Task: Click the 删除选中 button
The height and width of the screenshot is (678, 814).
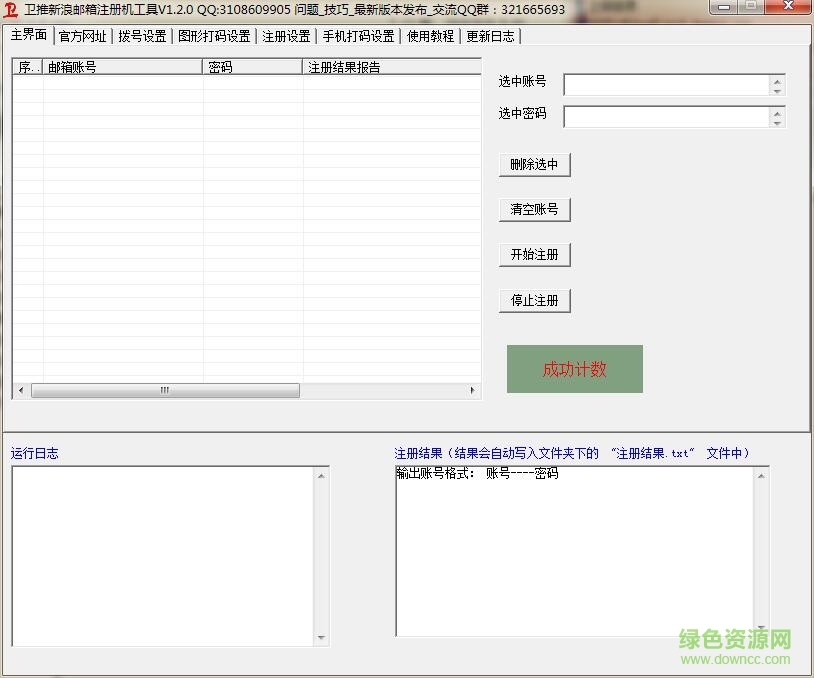Action: pyautogui.click(x=534, y=165)
